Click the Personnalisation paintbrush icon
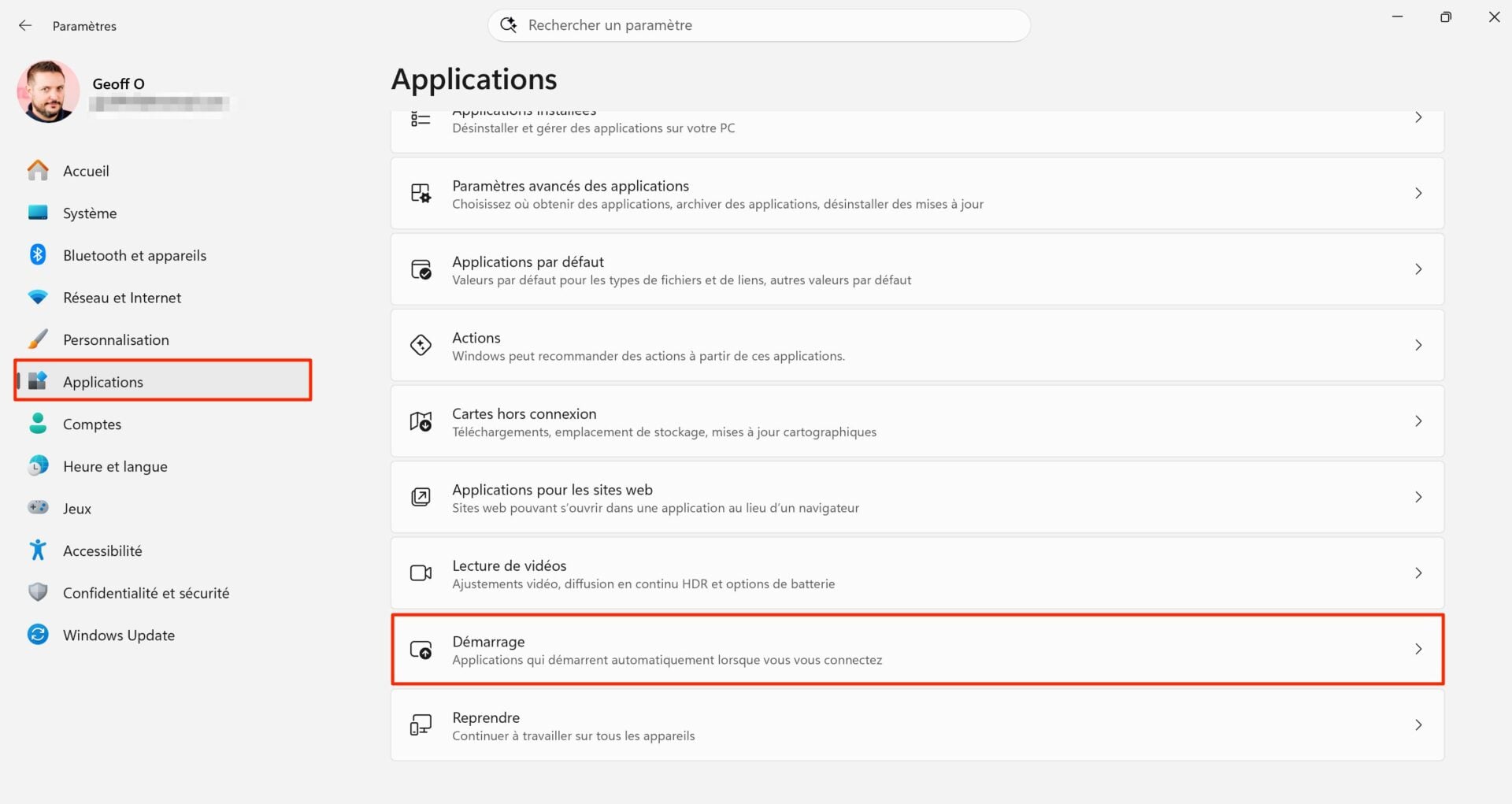The image size is (1512, 804). coord(38,339)
